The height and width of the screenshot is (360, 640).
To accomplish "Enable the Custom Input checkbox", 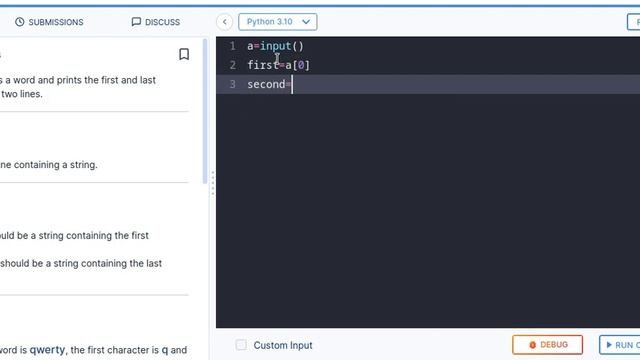I will coord(241,345).
